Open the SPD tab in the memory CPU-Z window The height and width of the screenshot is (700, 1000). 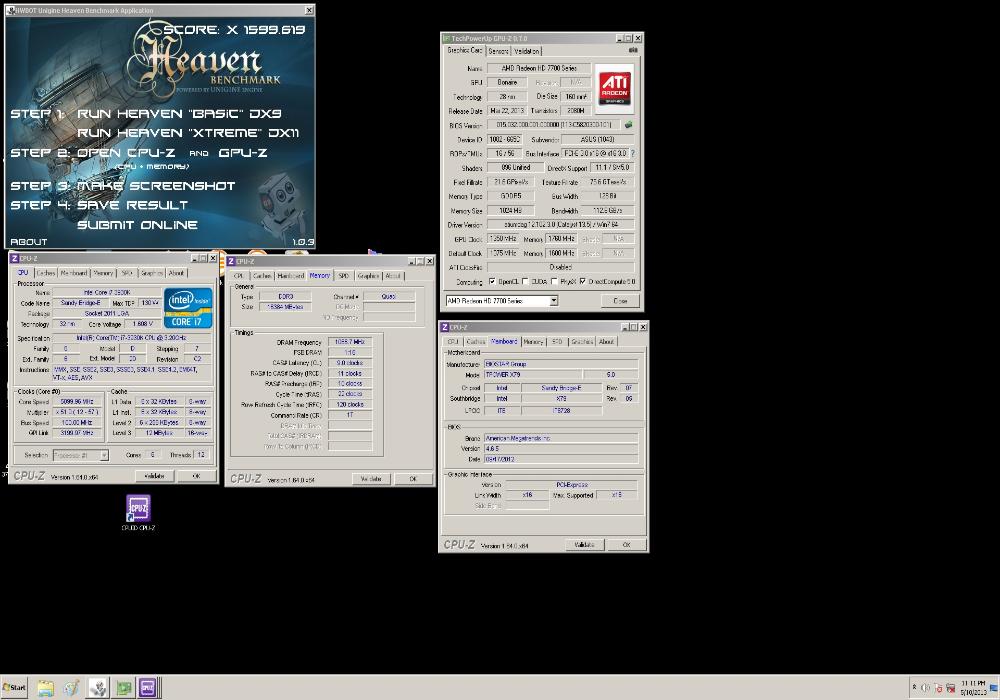click(344, 276)
